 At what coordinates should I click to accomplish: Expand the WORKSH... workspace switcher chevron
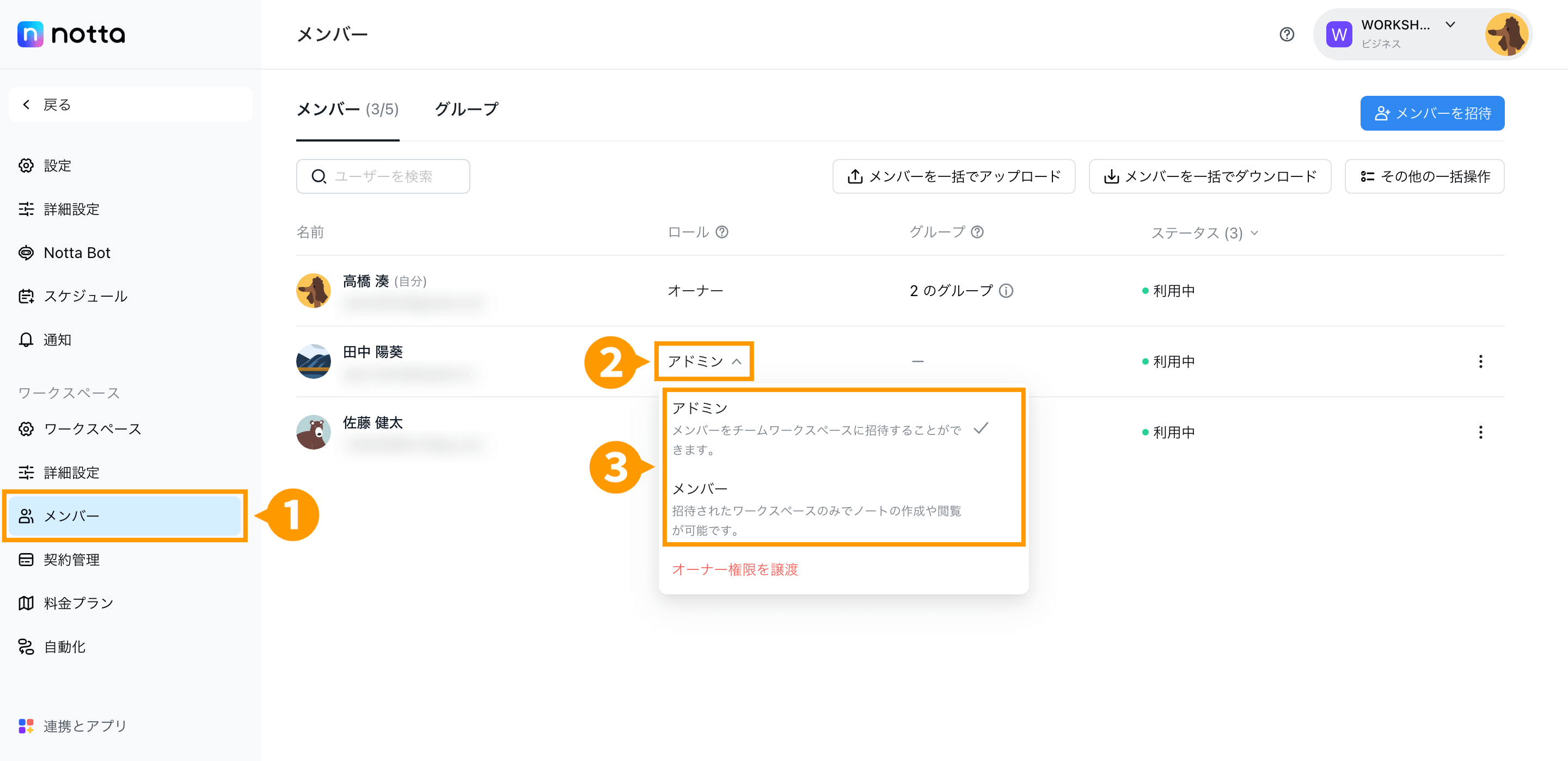tap(1450, 25)
